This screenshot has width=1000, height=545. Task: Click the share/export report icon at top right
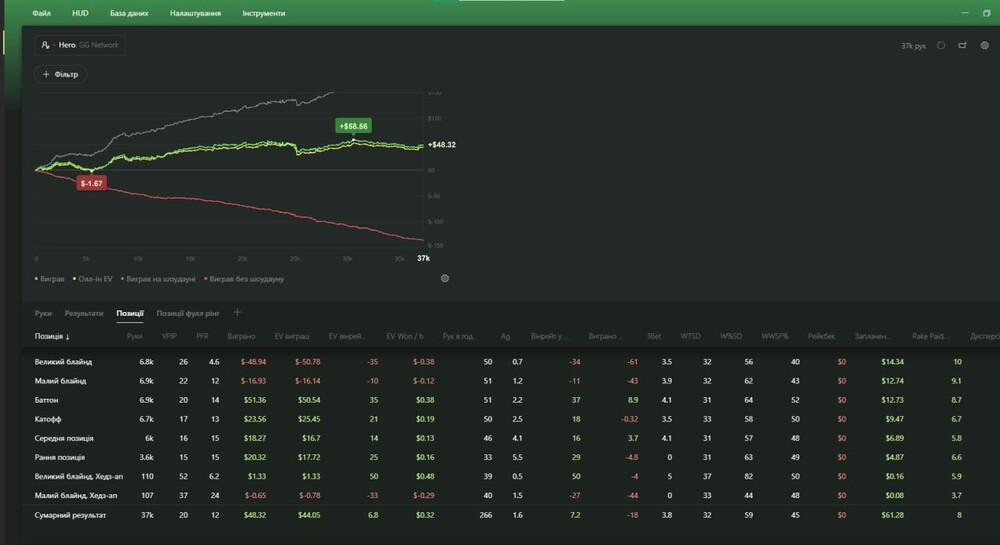coord(962,45)
